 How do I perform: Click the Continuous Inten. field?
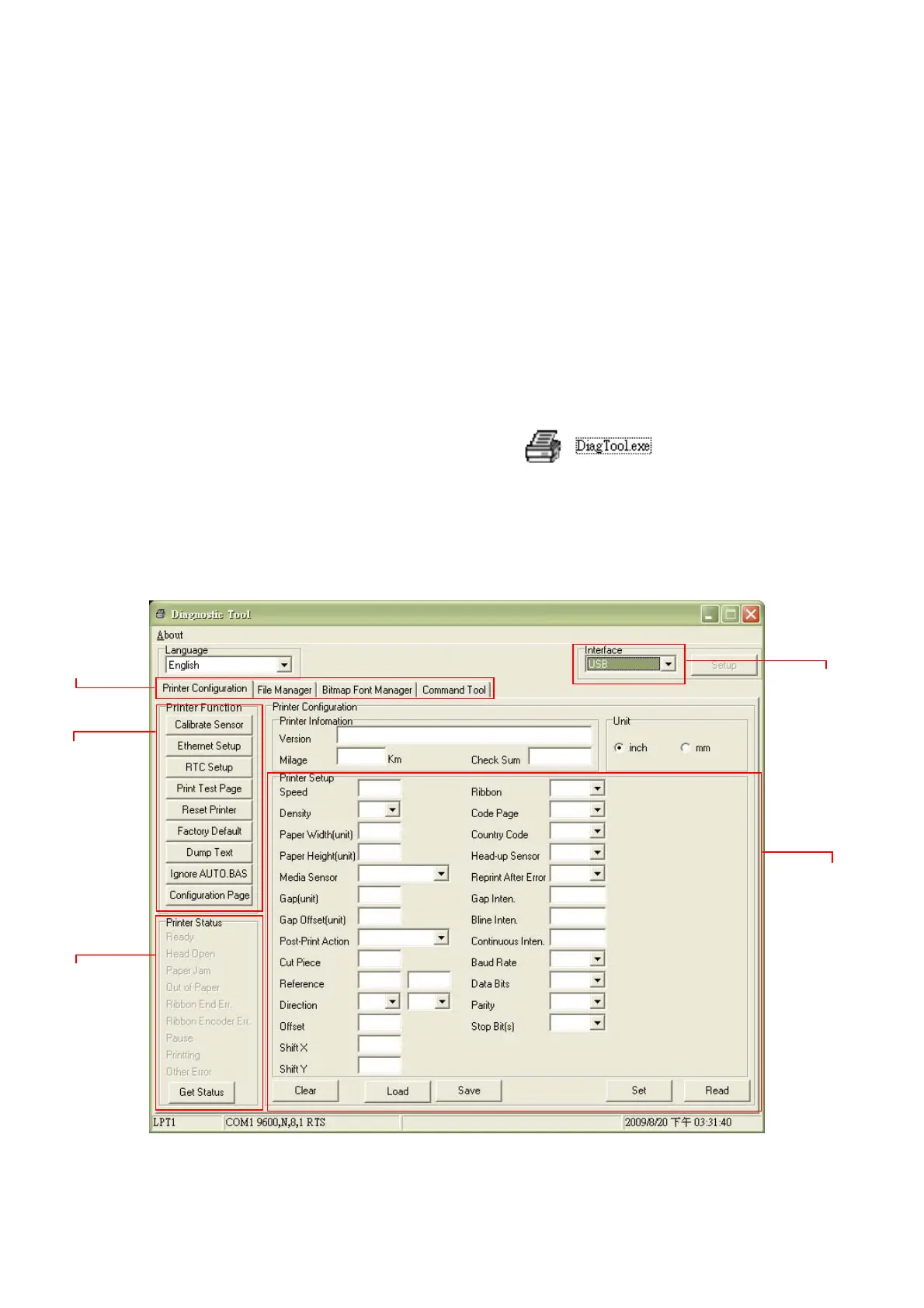(x=577, y=938)
